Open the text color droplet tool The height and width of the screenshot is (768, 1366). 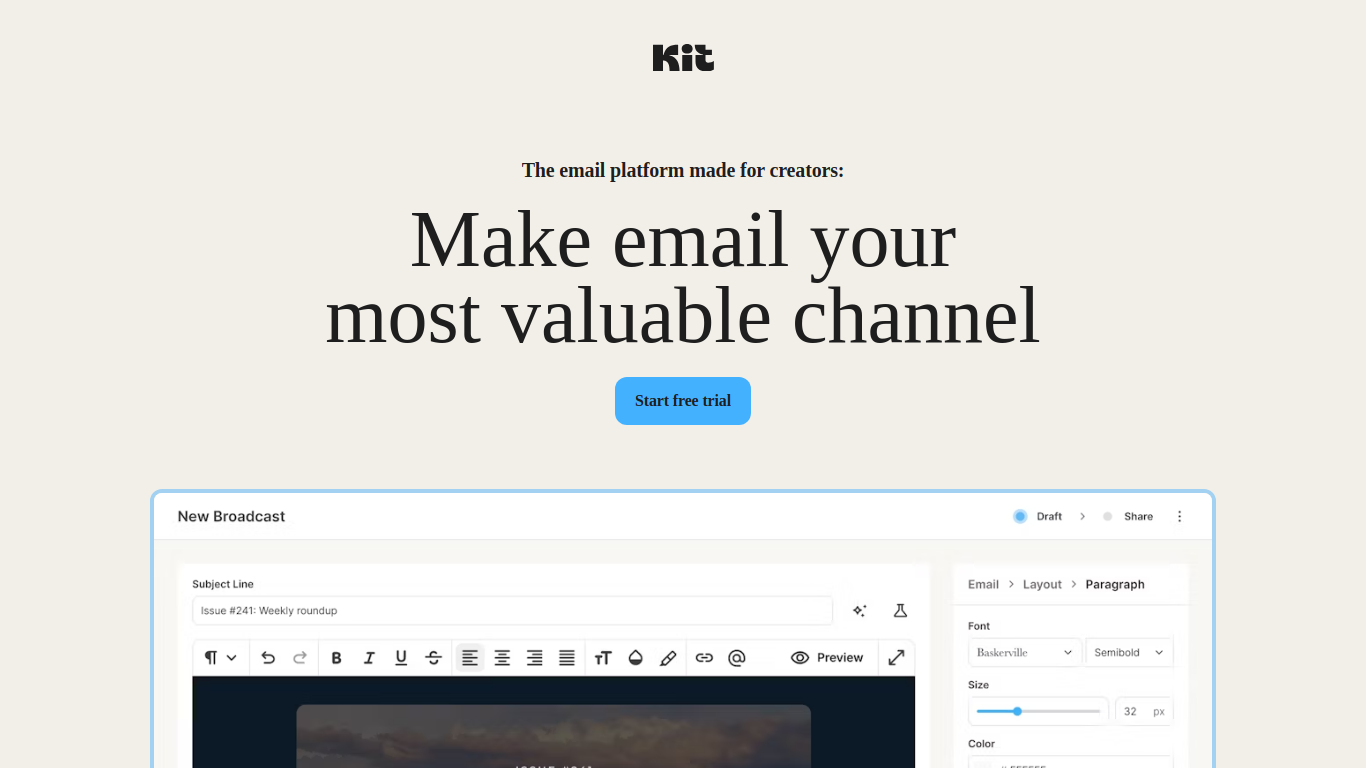coord(635,657)
